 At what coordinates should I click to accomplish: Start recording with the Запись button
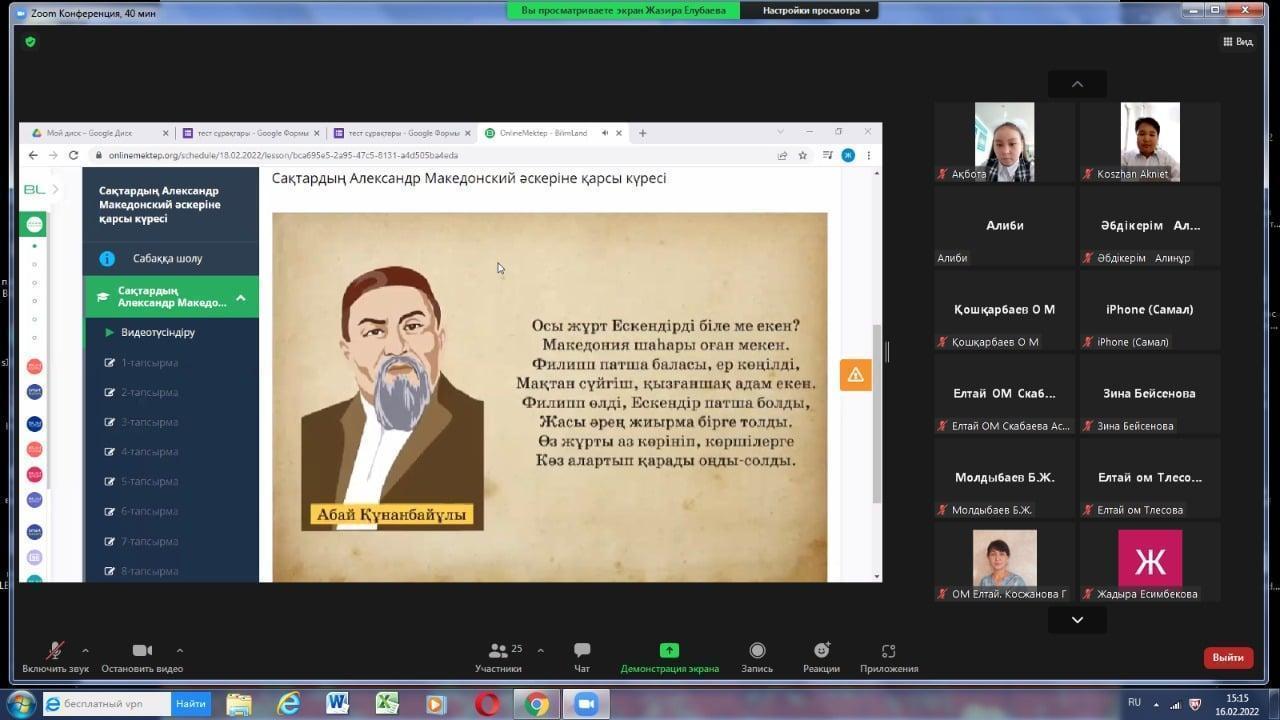point(757,657)
